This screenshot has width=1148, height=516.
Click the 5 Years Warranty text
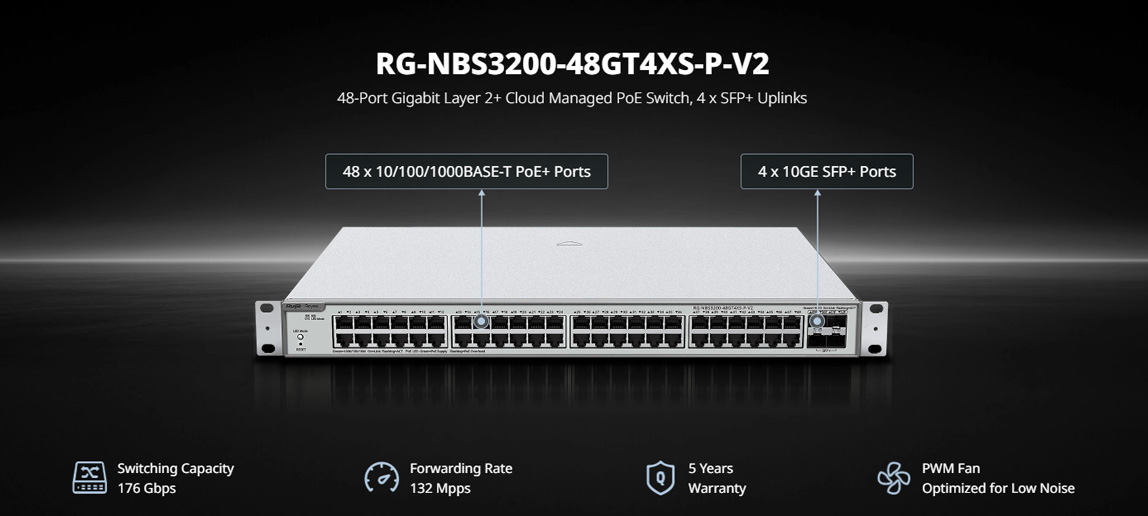[x=717, y=478]
